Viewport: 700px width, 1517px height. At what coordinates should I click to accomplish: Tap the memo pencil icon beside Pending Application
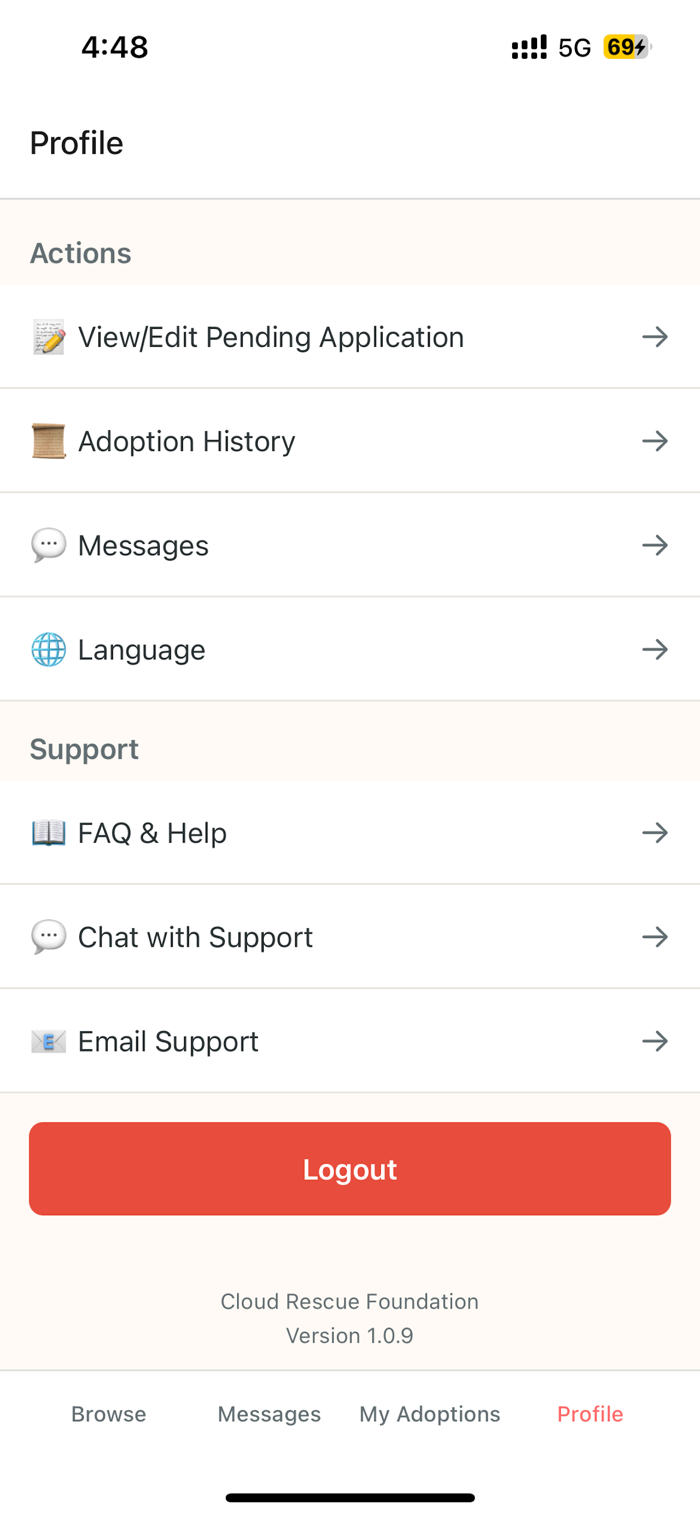[48, 338]
